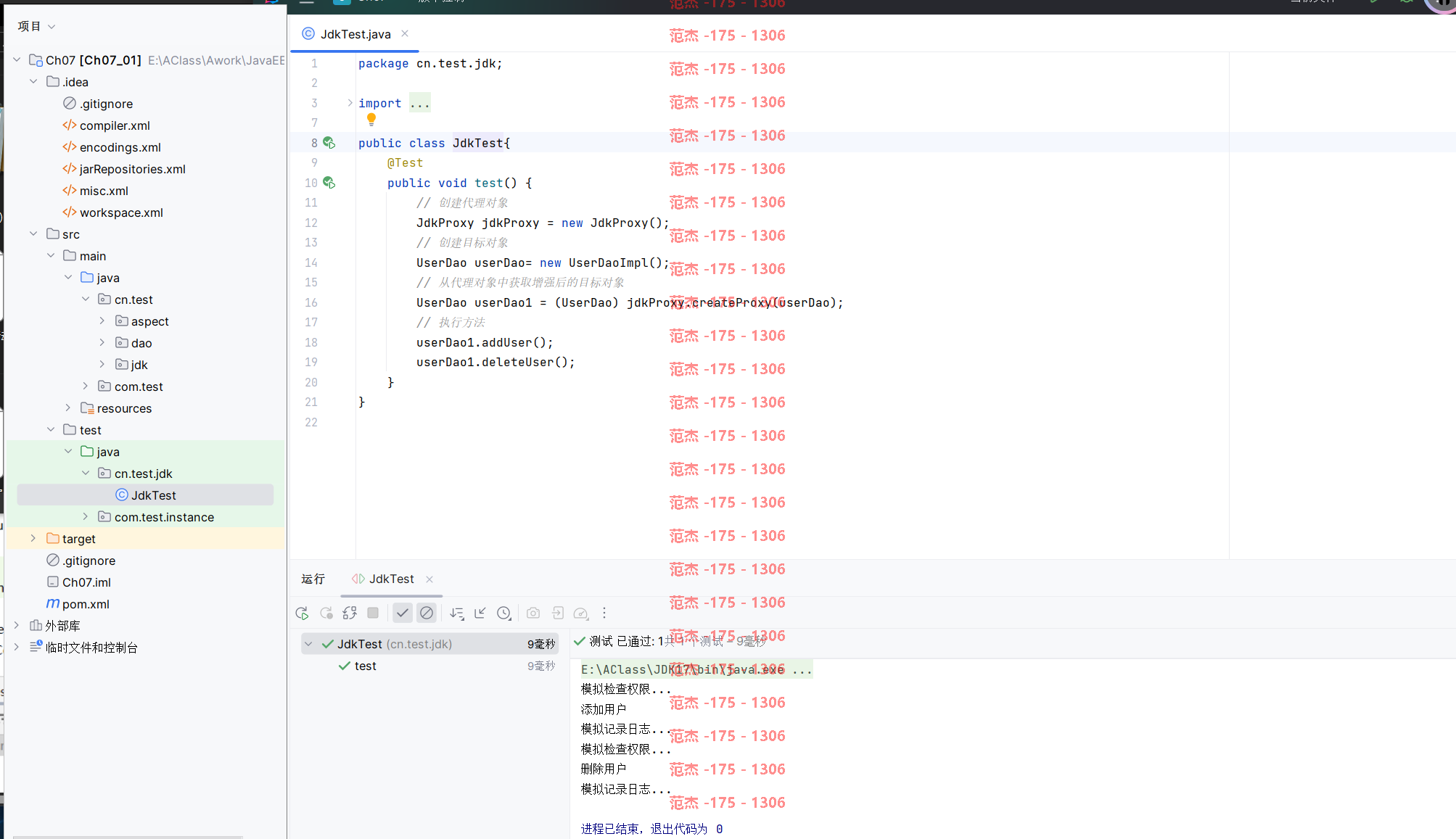Expand com.test.instance package
The width and height of the screenshot is (1456, 839).
[x=85, y=516]
